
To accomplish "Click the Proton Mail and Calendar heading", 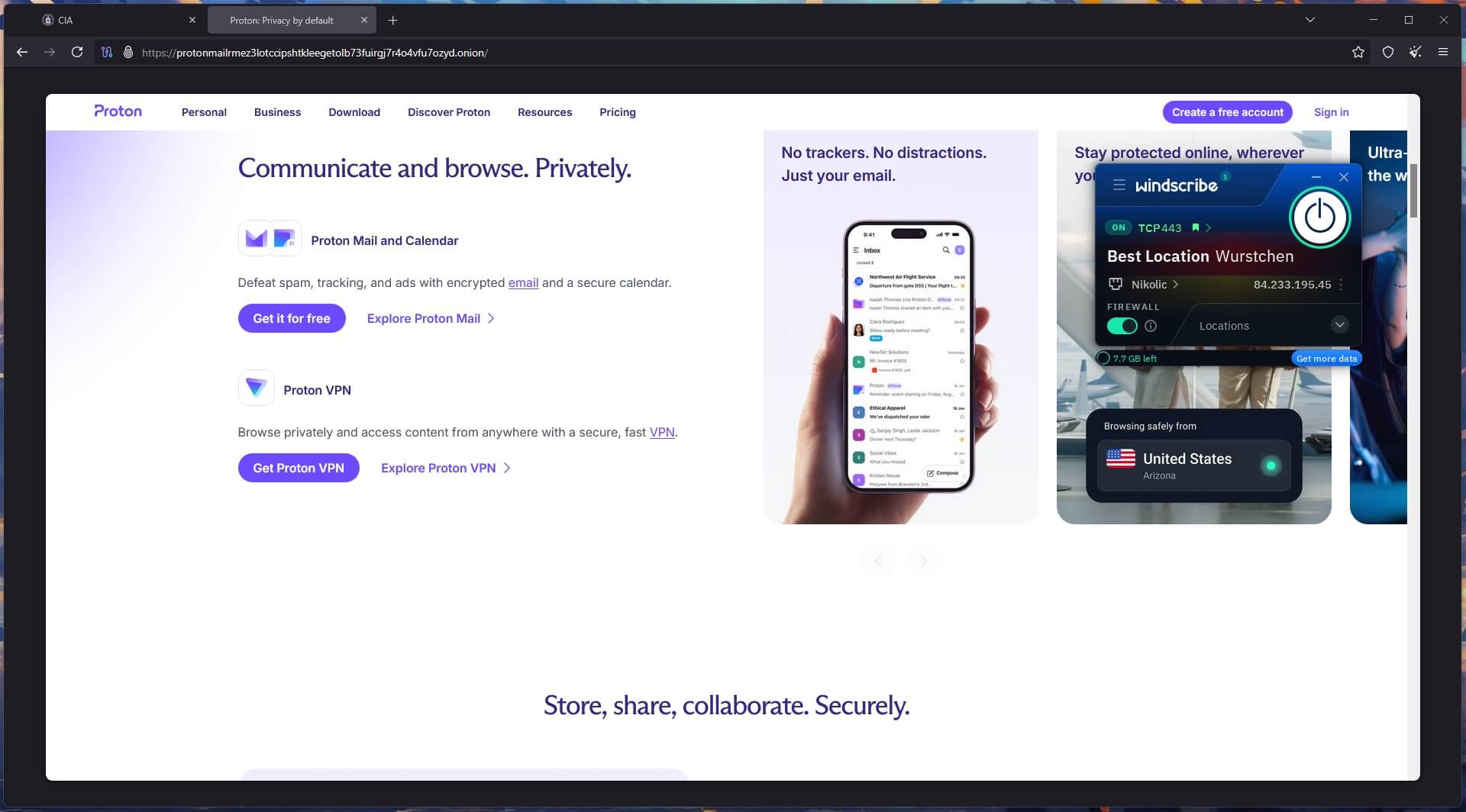I will [x=384, y=240].
